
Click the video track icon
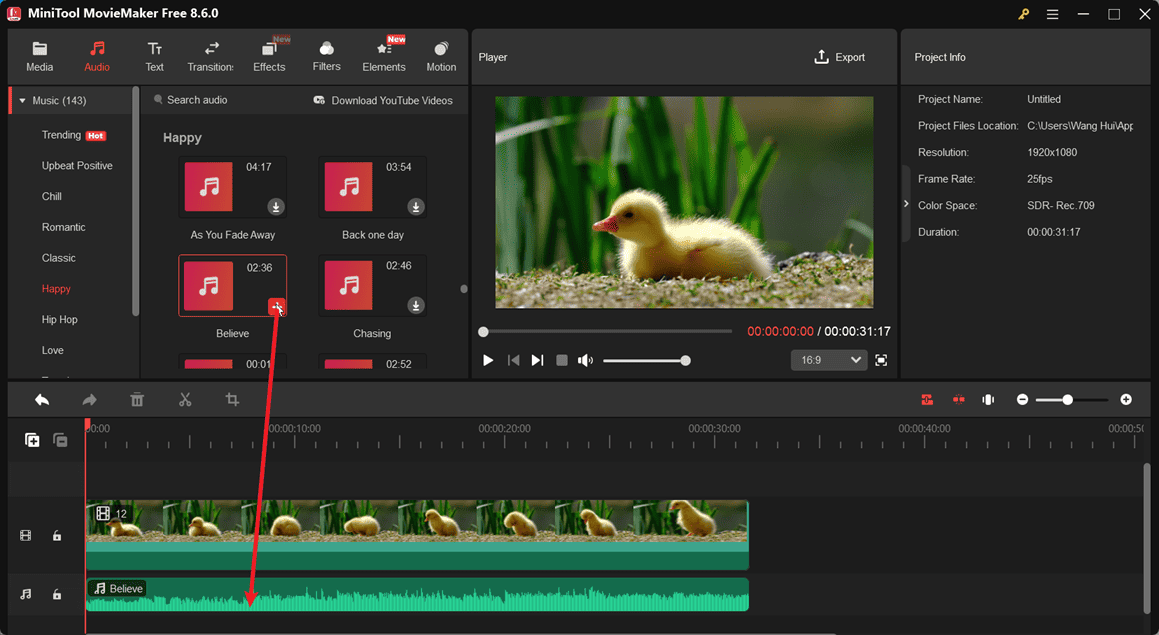pyautogui.click(x=26, y=535)
